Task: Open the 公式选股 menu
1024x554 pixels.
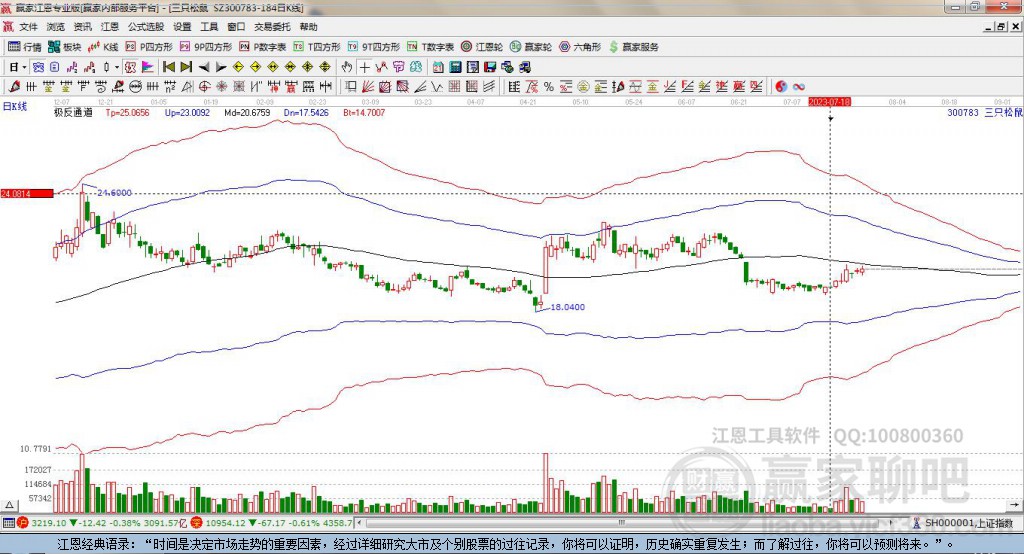Action: tap(146, 27)
